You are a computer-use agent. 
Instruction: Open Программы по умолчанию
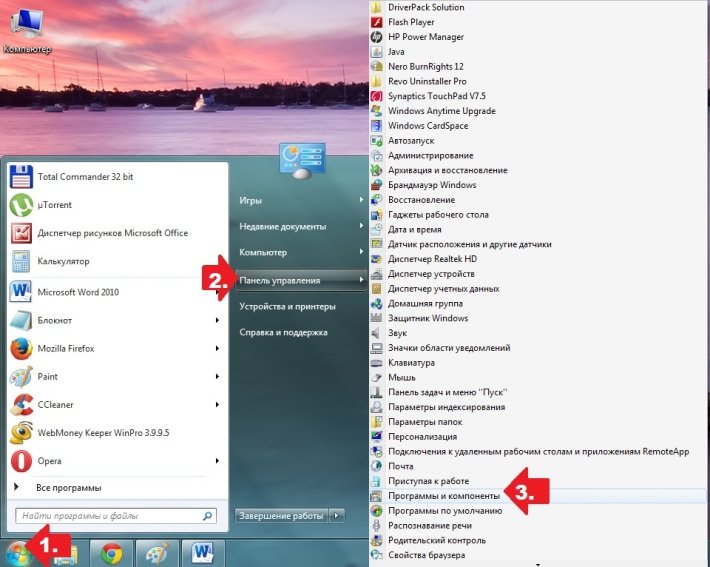tap(445, 511)
